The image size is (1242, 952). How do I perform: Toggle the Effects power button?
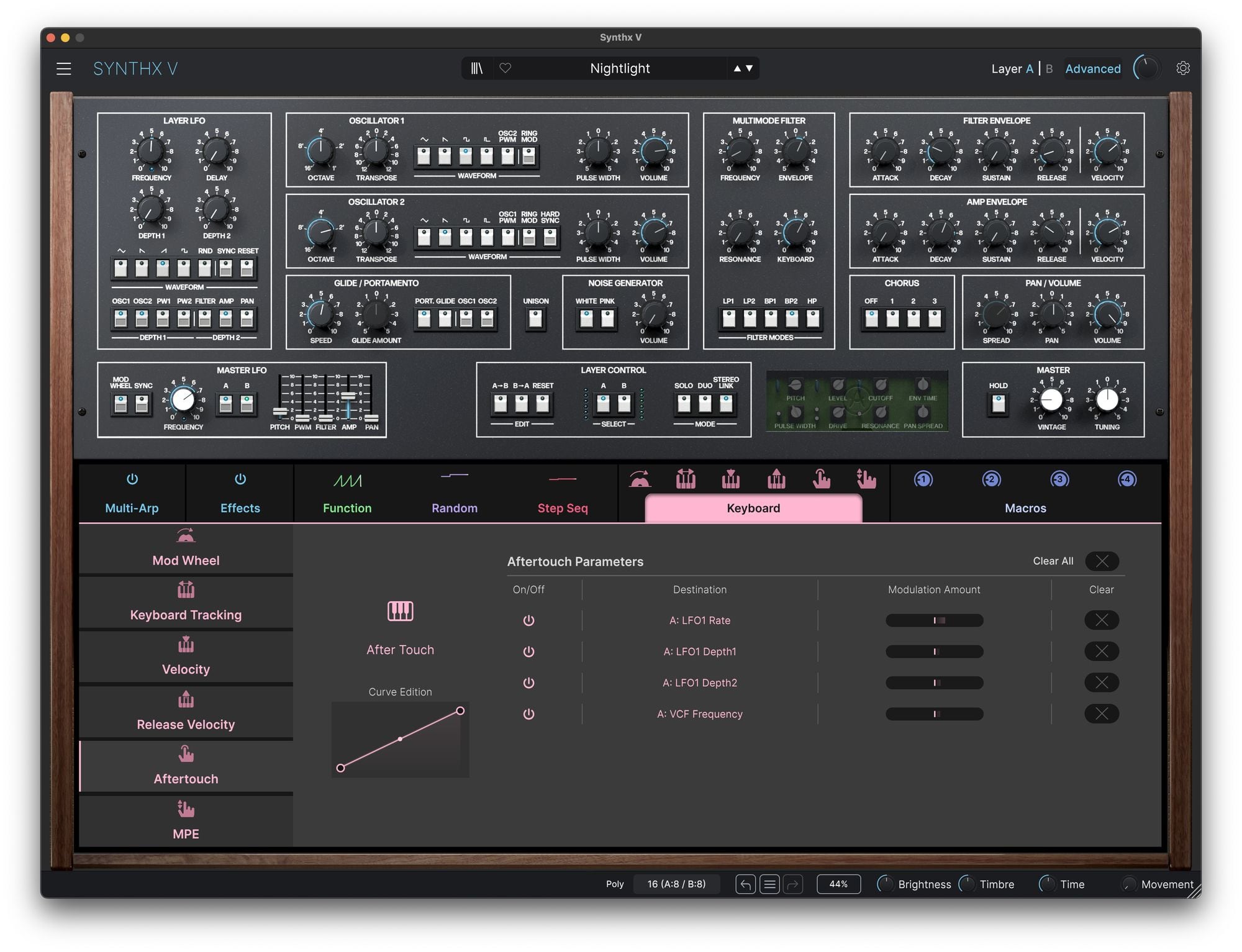coord(240,479)
